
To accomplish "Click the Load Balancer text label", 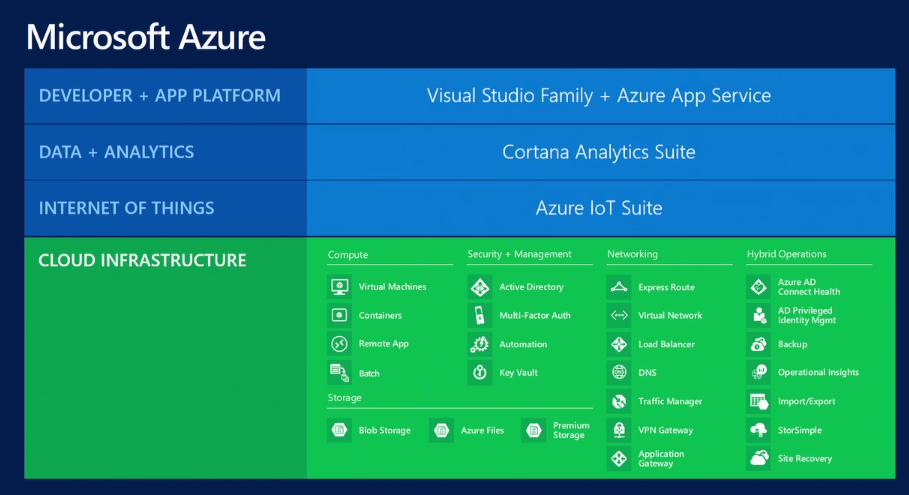I will pyautogui.click(x=667, y=344).
